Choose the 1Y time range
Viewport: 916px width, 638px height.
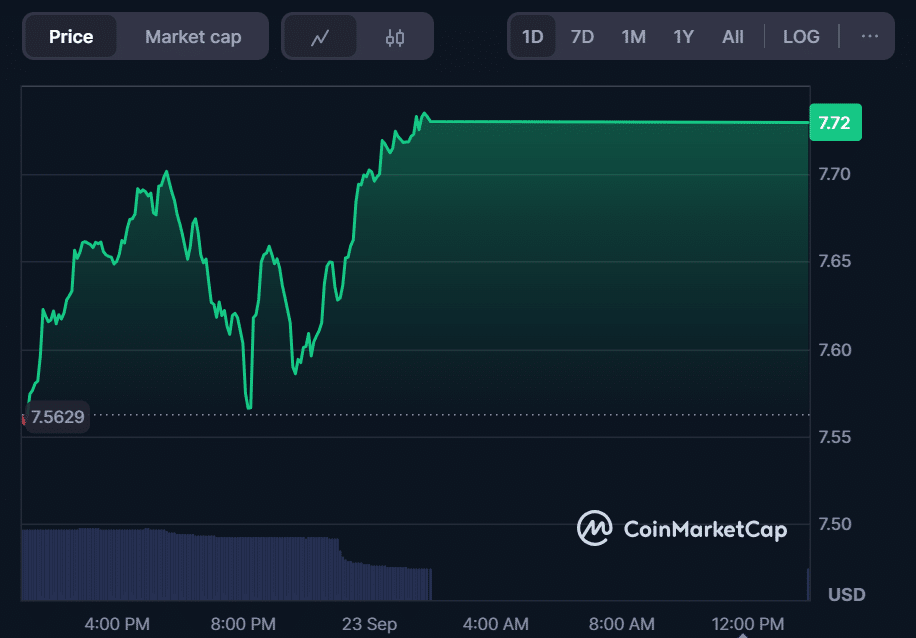(x=683, y=37)
